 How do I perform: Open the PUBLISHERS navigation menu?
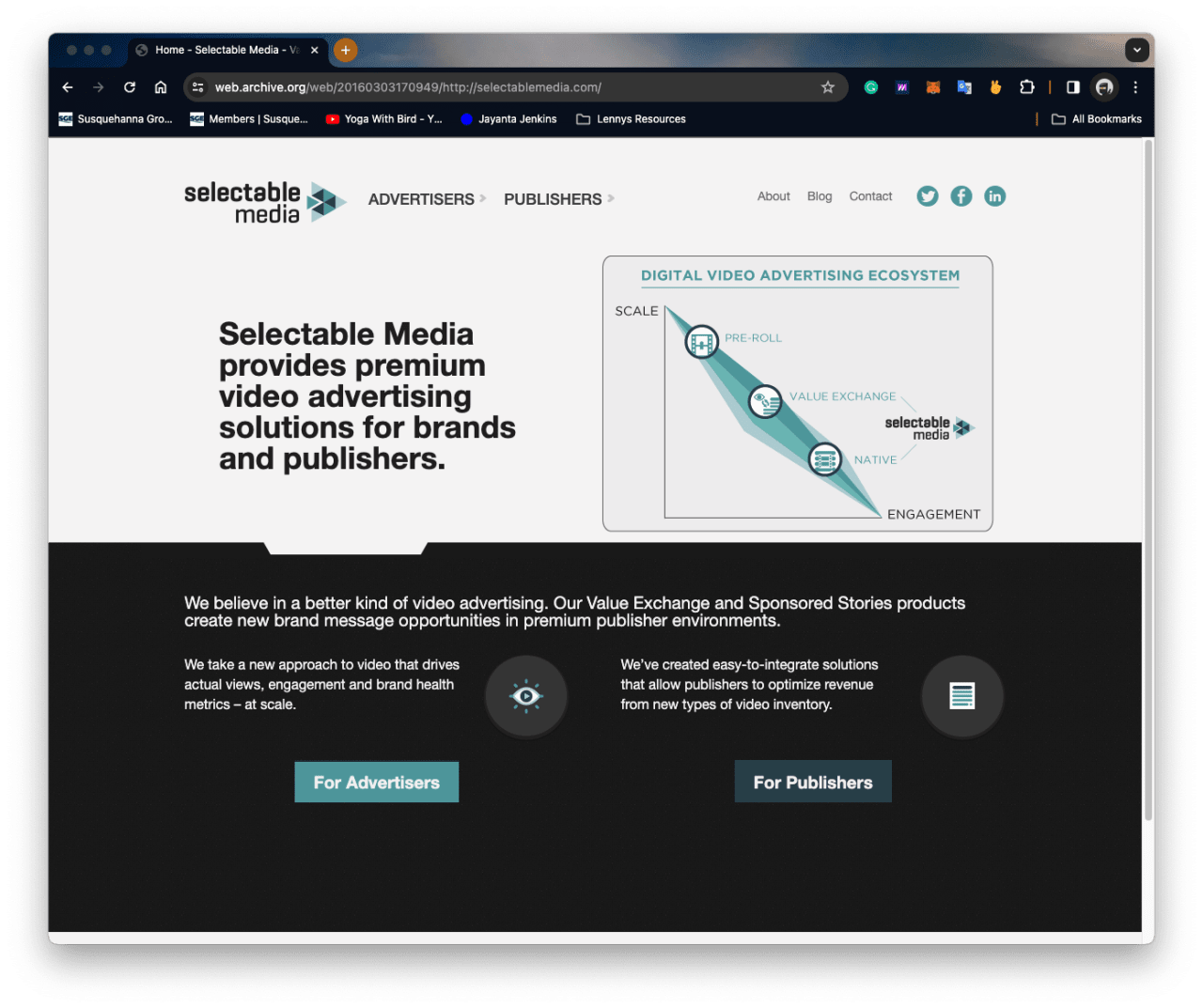[558, 199]
